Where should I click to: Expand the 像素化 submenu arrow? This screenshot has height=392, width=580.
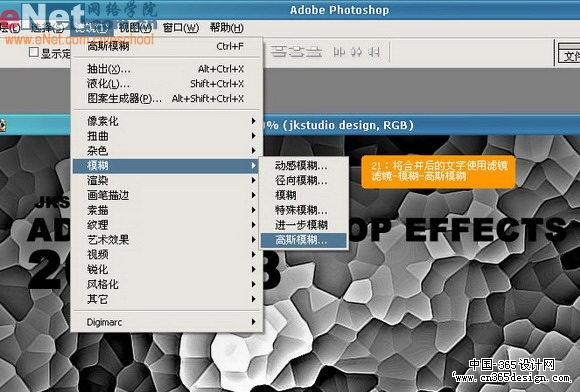(x=253, y=121)
